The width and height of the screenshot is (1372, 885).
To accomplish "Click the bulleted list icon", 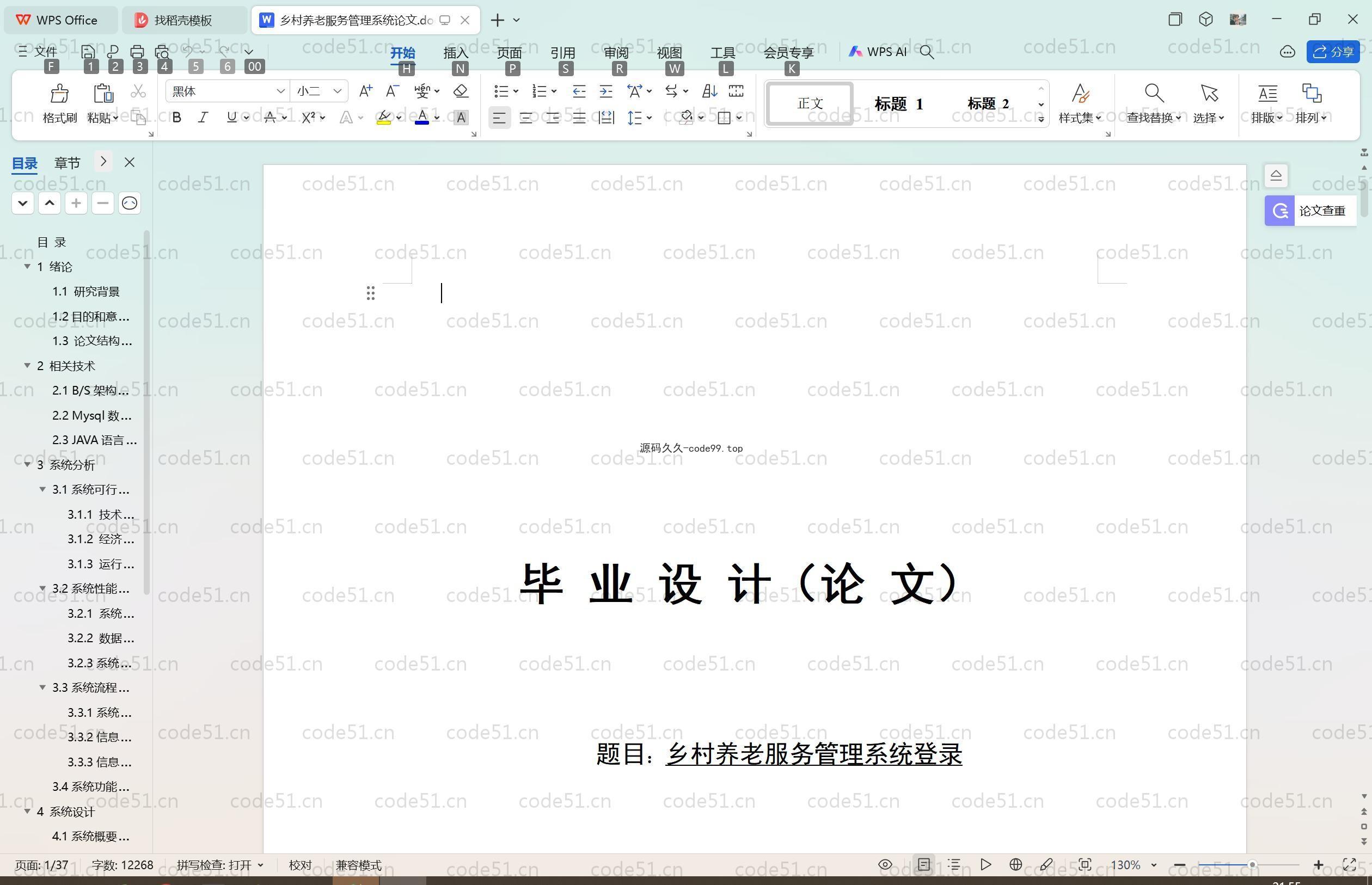I will click(501, 91).
